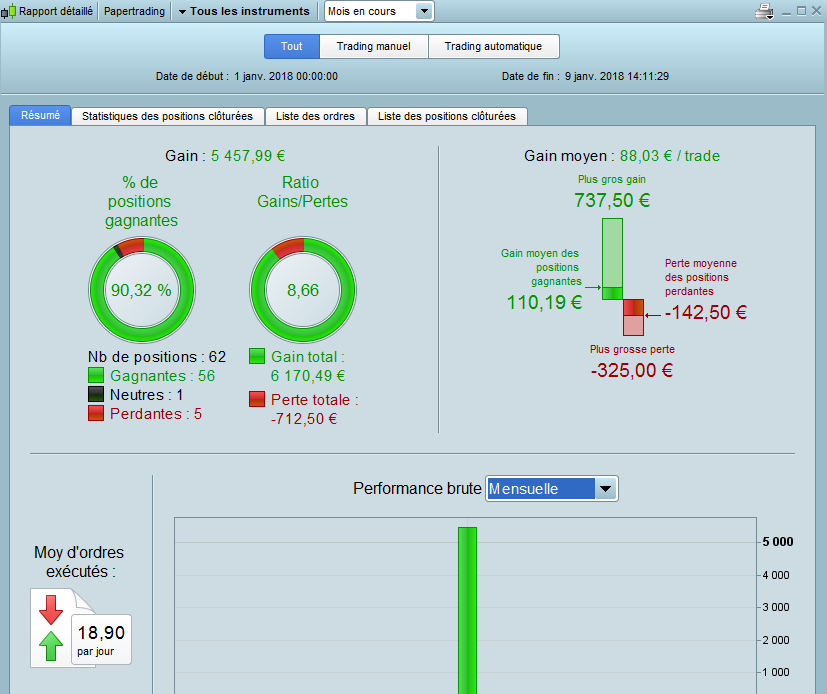This screenshot has height=694, width=827.
Task: Click the Gain total 6 170,49 €
Action: [x=308, y=375]
